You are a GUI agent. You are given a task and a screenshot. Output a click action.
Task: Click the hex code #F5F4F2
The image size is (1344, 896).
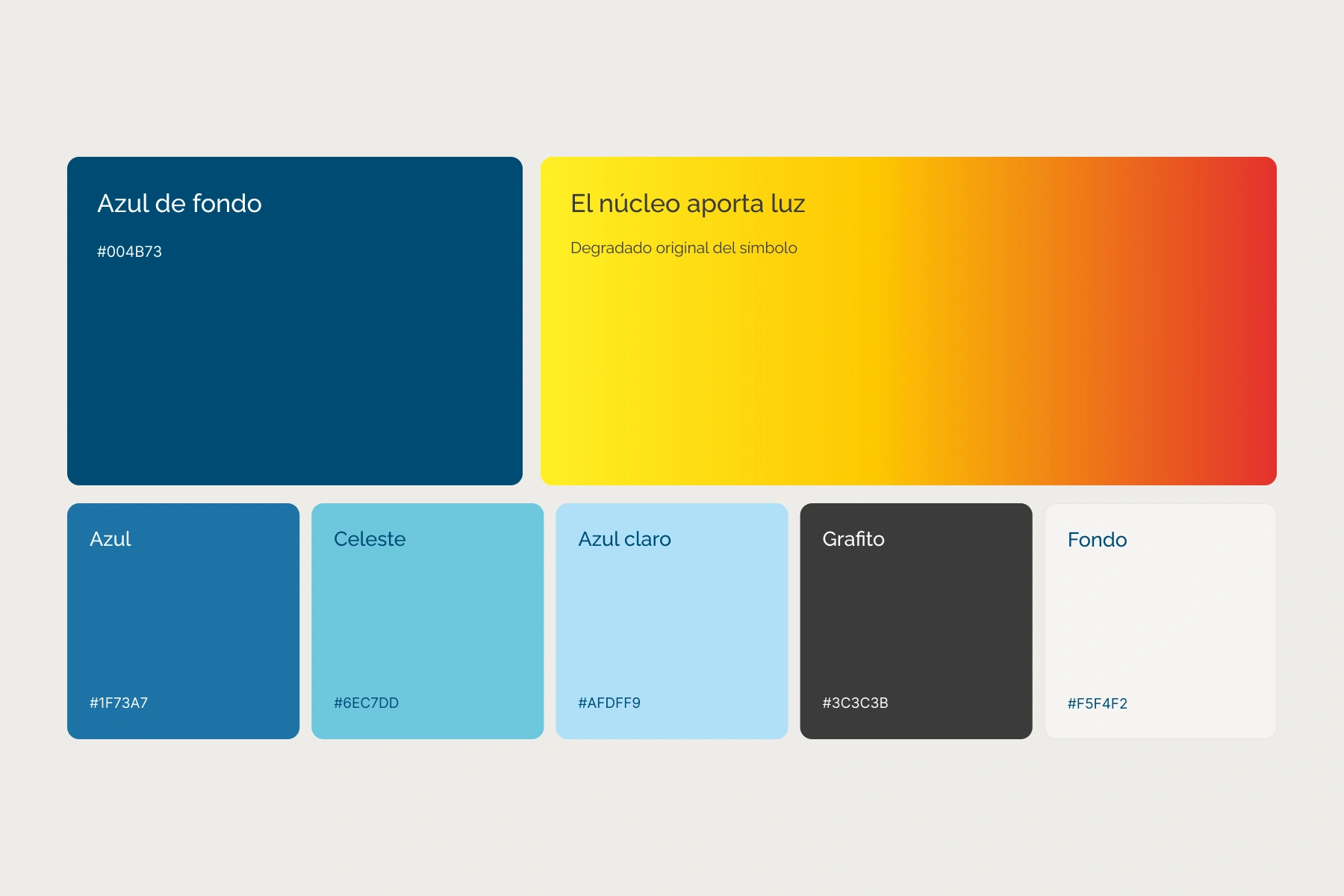pos(1098,703)
